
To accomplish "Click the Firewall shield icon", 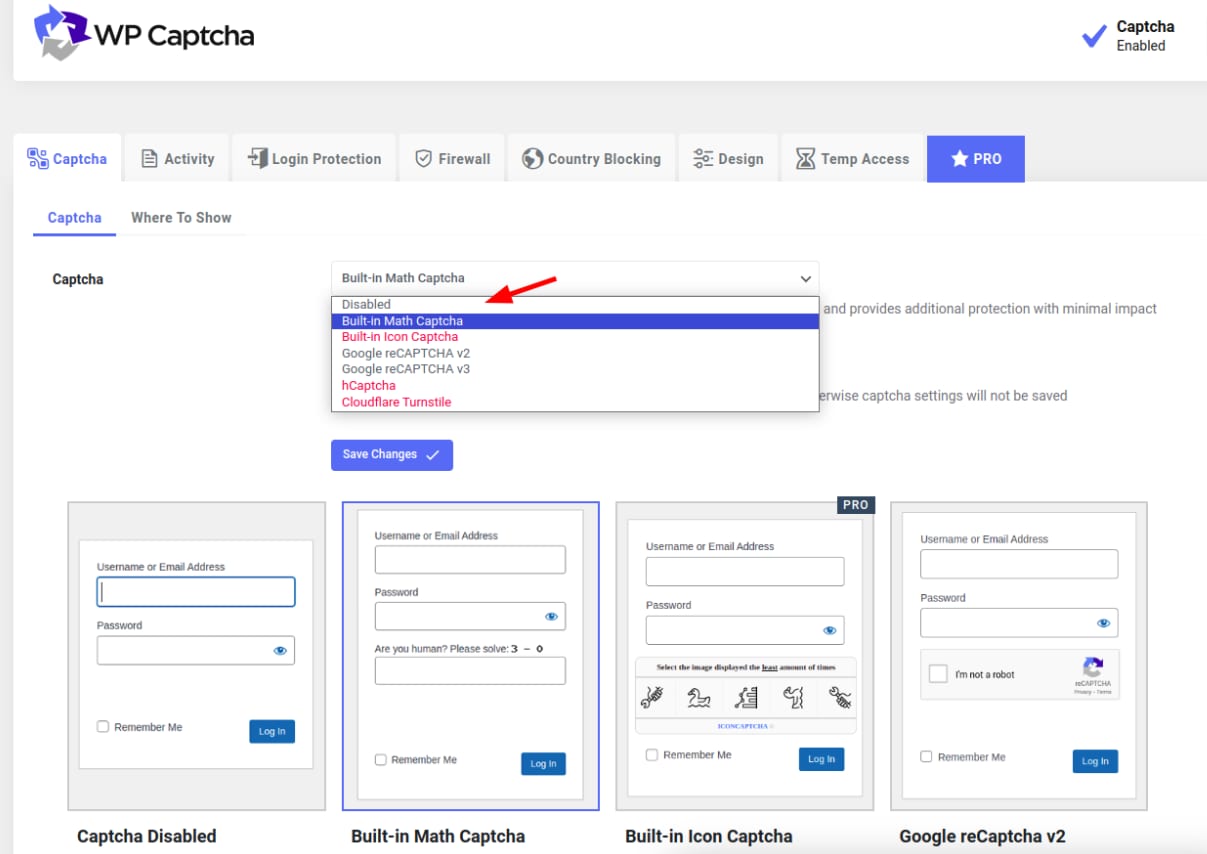I will coord(423,159).
